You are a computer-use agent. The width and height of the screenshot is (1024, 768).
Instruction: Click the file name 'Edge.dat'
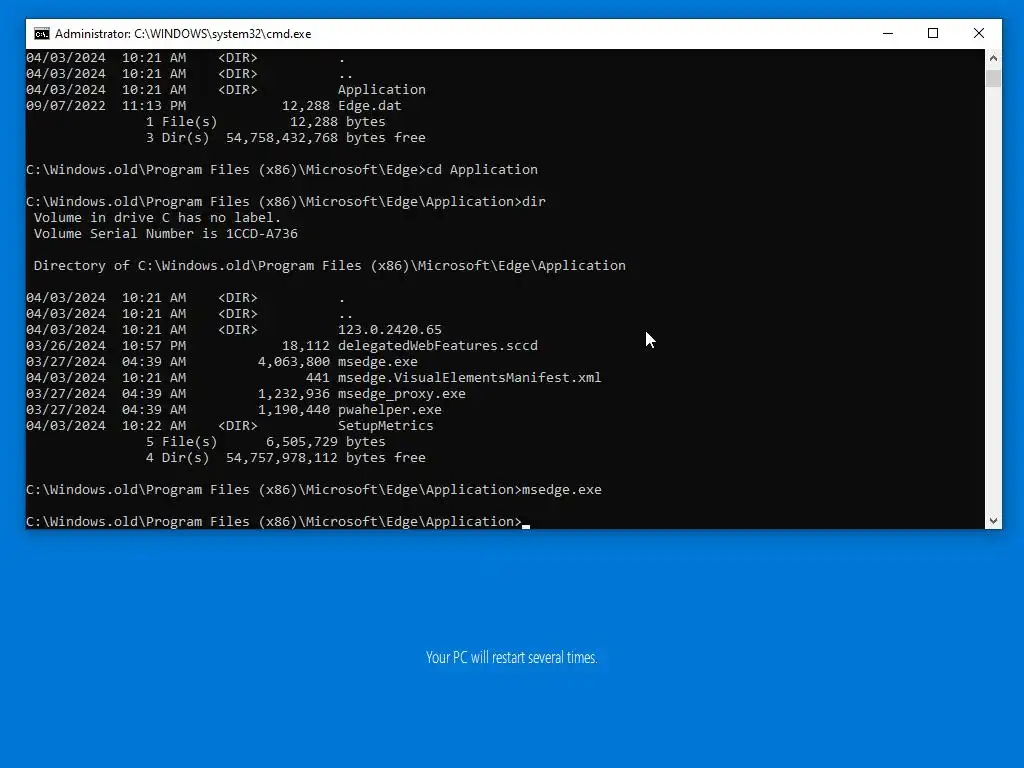tap(370, 106)
